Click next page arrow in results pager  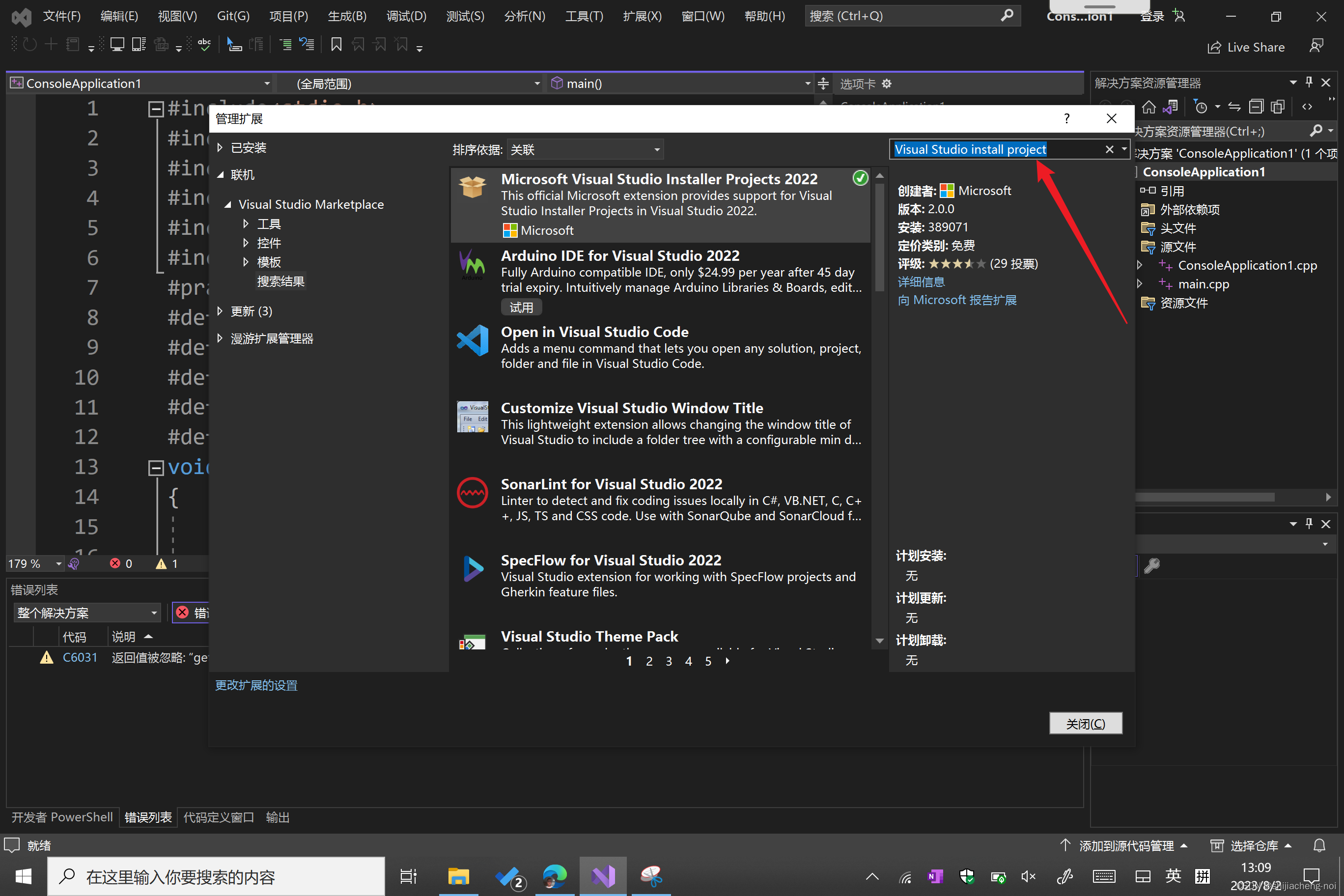[728, 661]
